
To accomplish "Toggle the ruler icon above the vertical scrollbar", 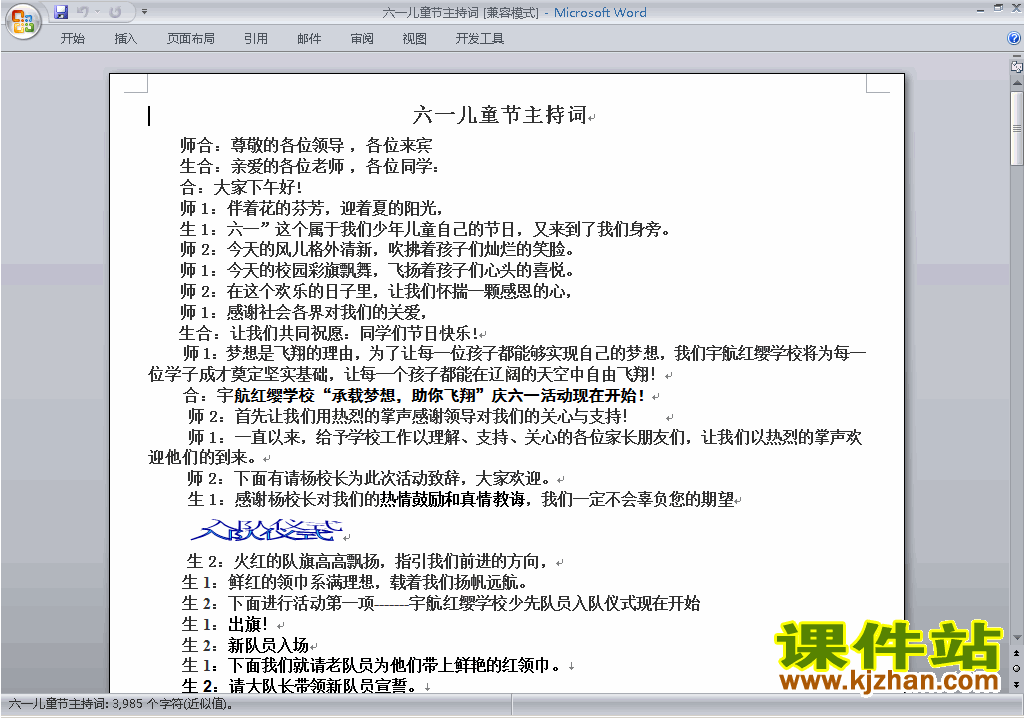I will (x=1016, y=66).
